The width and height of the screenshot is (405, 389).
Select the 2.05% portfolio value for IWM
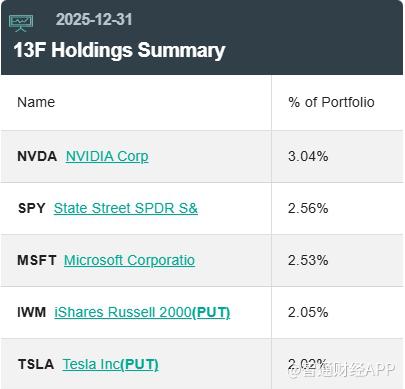[x=308, y=312]
